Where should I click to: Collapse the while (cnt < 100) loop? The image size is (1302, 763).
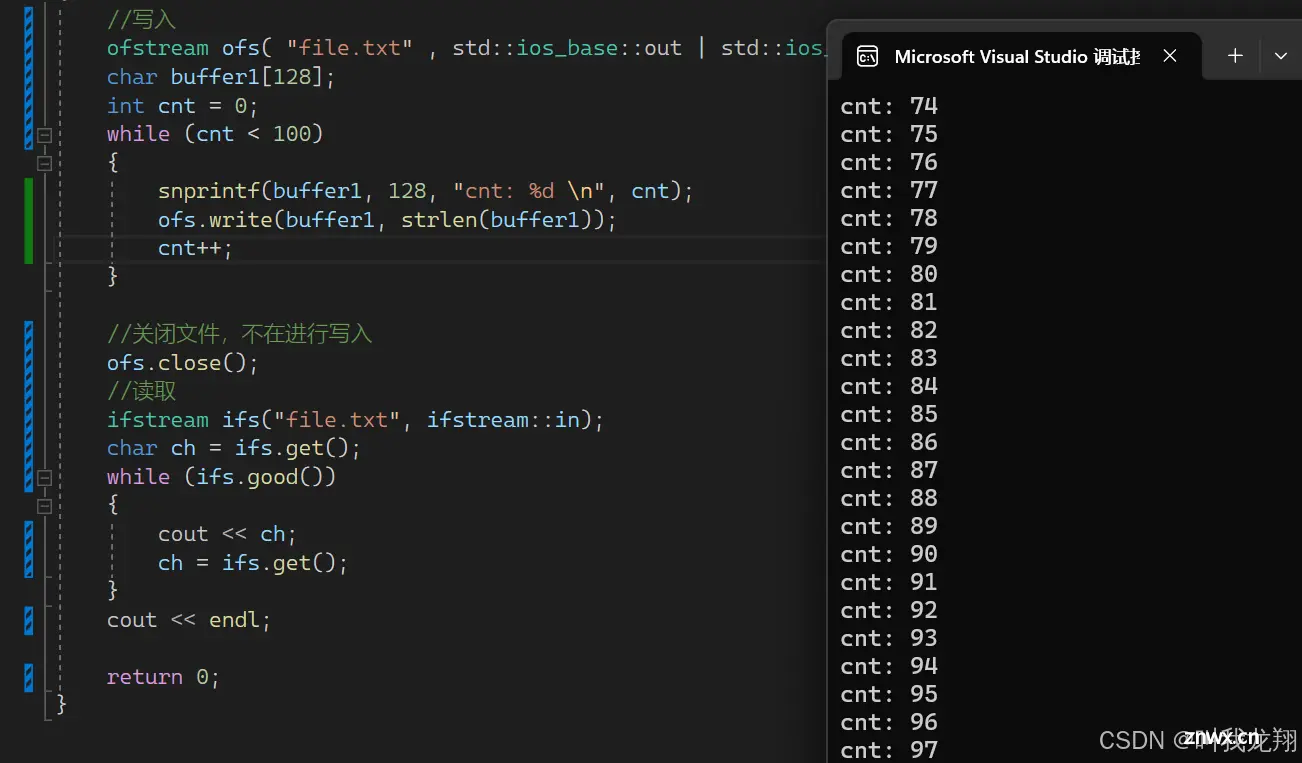coord(44,134)
